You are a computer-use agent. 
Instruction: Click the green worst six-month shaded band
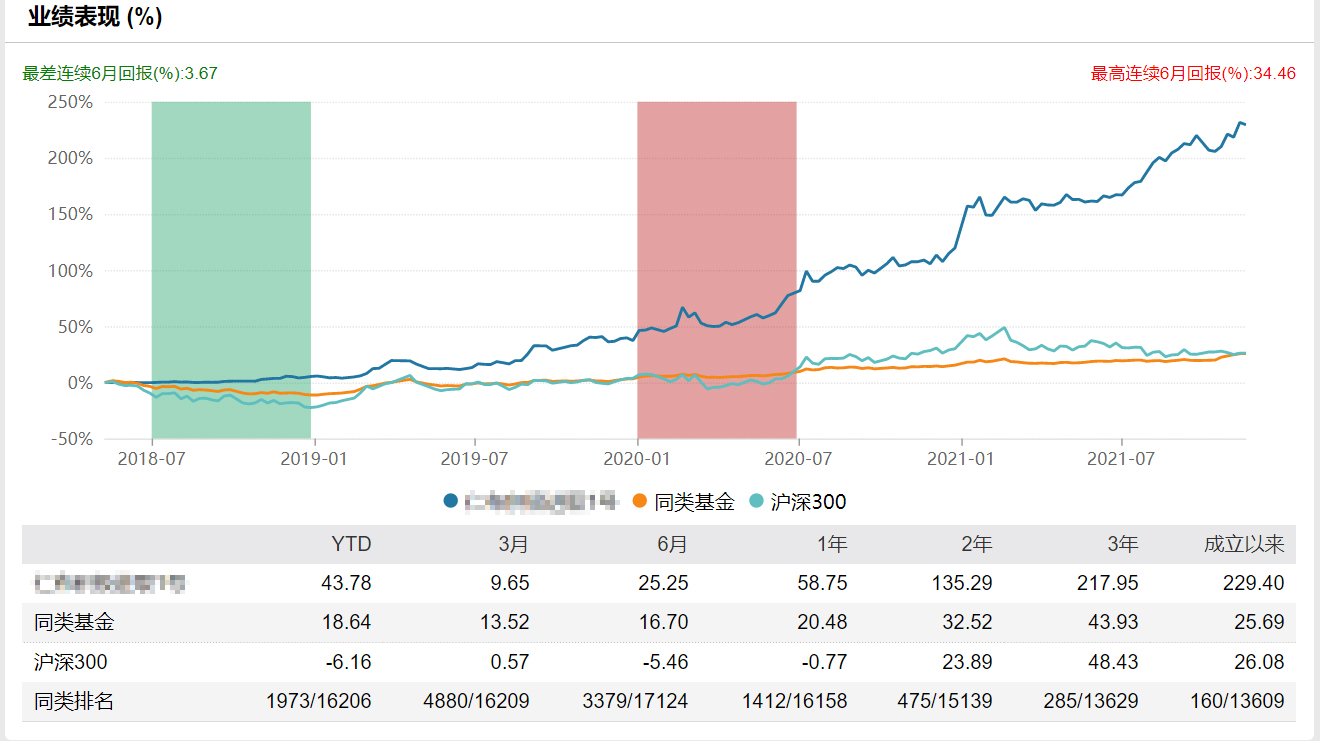(231, 270)
